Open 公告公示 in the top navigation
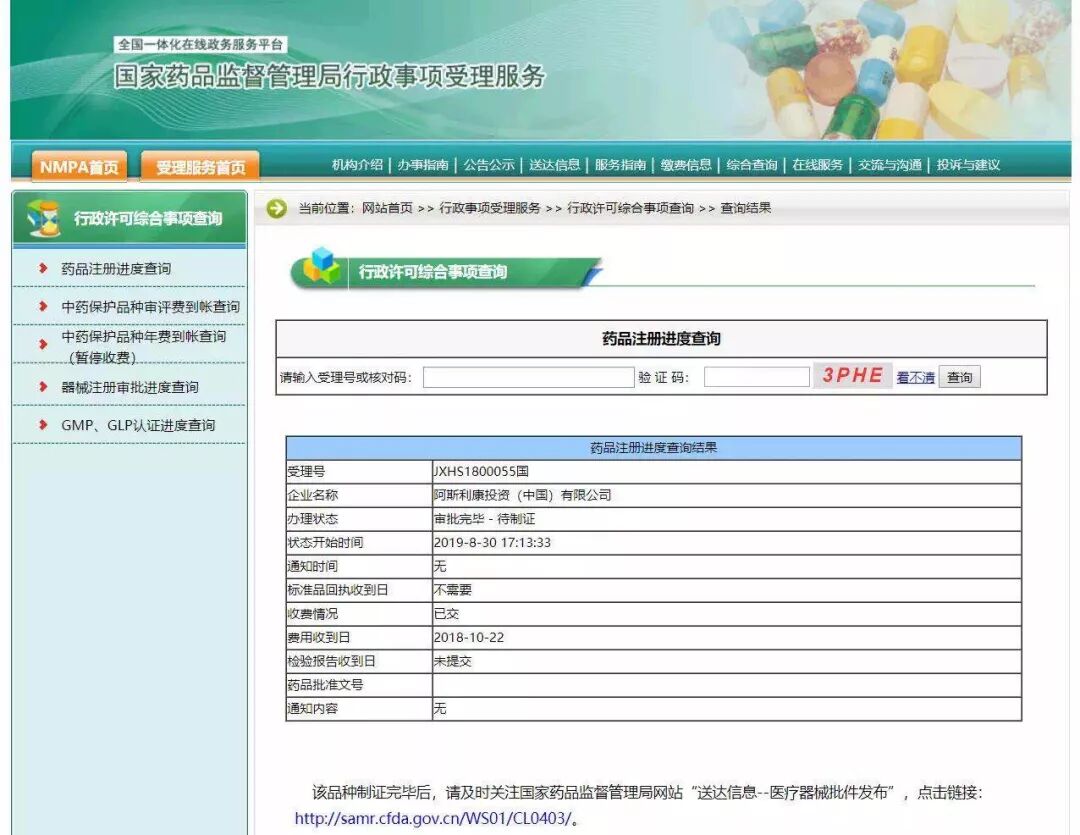 click(x=489, y=165)
